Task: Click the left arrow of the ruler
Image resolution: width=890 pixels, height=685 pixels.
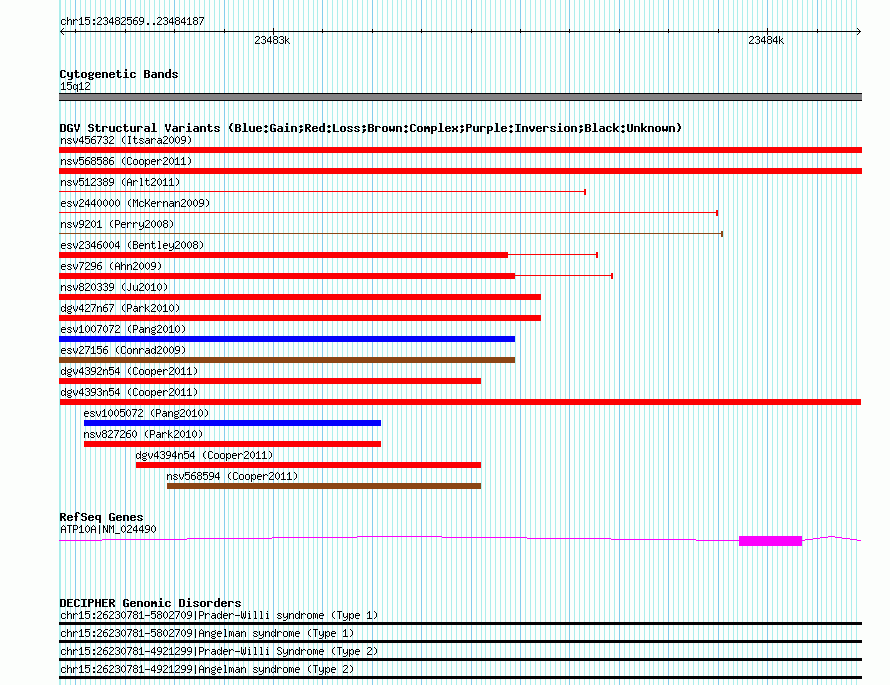Action: point(62,32)
